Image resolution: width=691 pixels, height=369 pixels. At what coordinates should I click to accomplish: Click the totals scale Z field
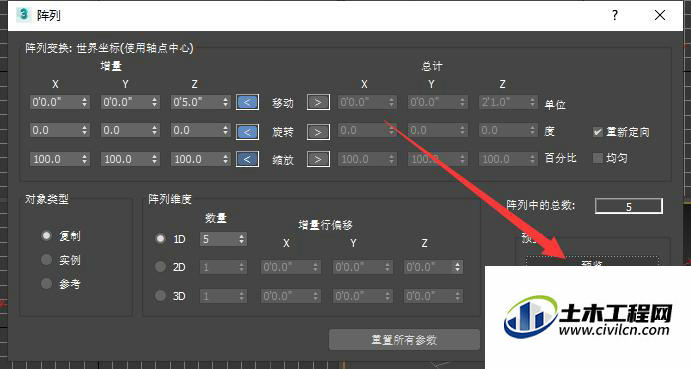tap(508, 159)
